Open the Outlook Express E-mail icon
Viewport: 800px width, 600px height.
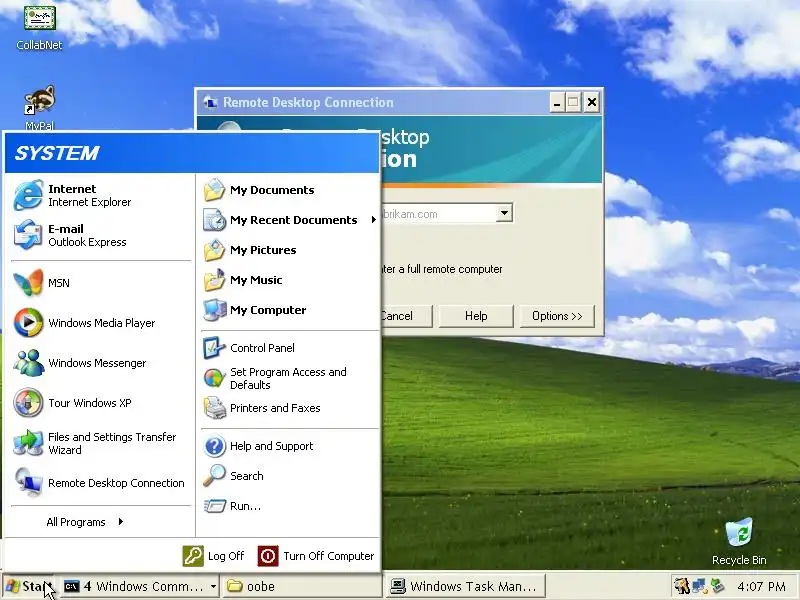[x=28, y=235]
